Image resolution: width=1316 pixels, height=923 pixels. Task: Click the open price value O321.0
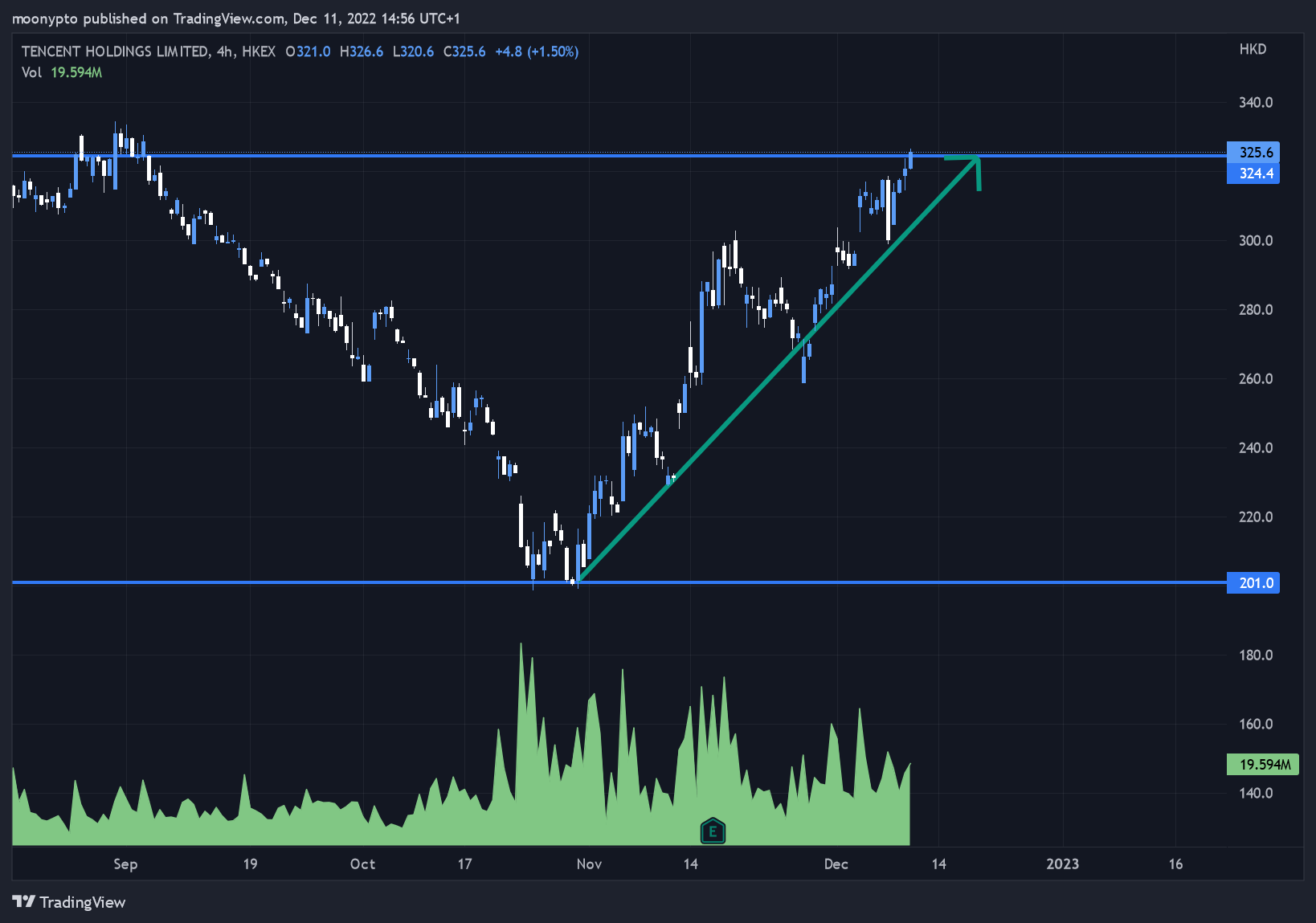[x=308, y=51]
